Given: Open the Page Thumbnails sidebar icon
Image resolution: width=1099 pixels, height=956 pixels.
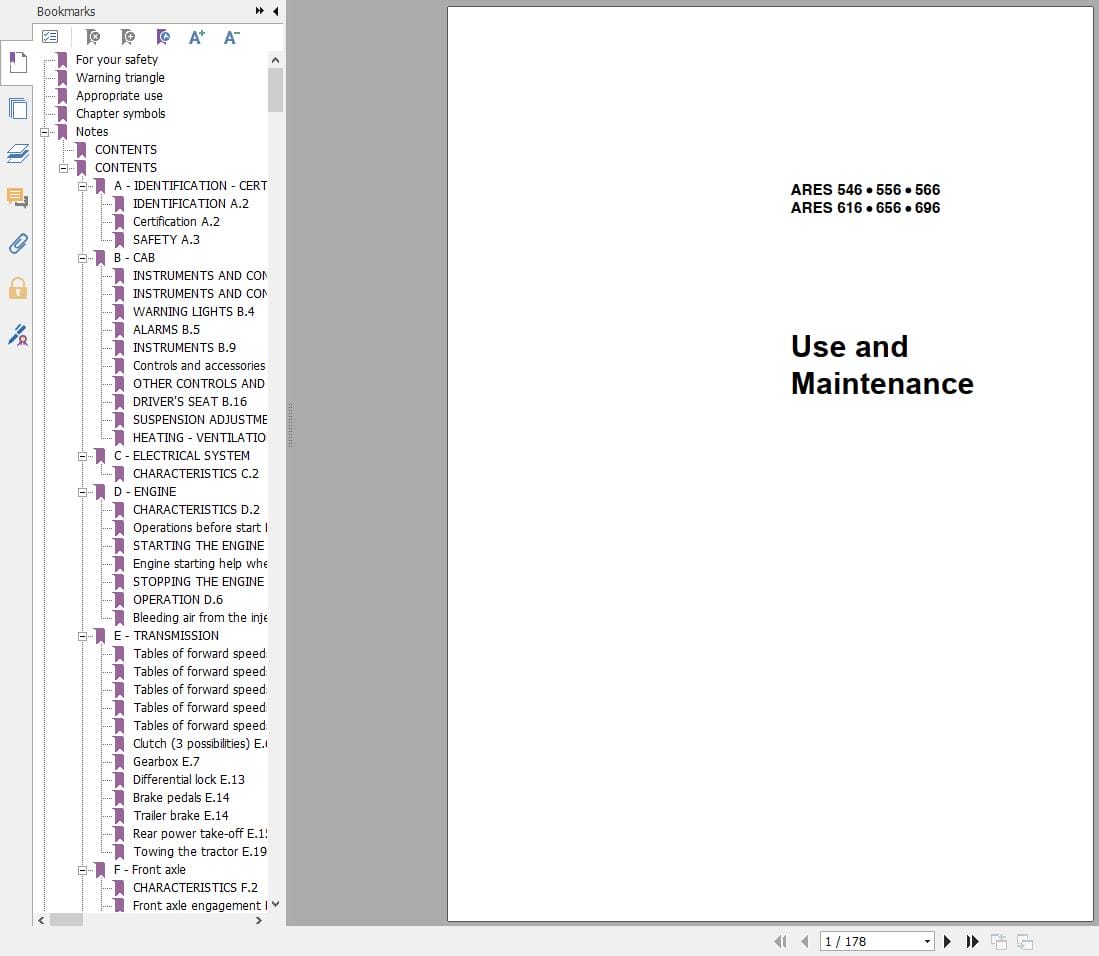Looking at the screenshot, I should [18, 109].
